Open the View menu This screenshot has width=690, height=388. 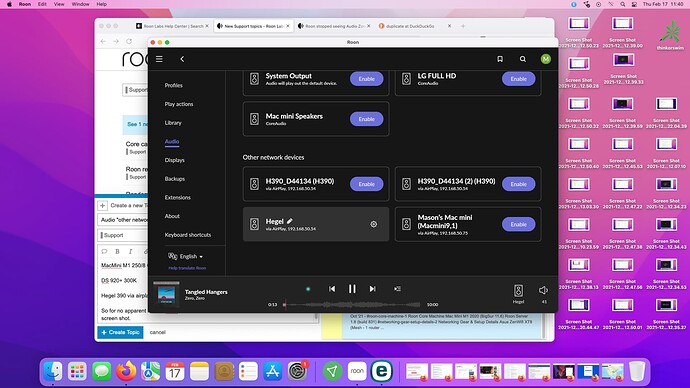click(59, 4)
